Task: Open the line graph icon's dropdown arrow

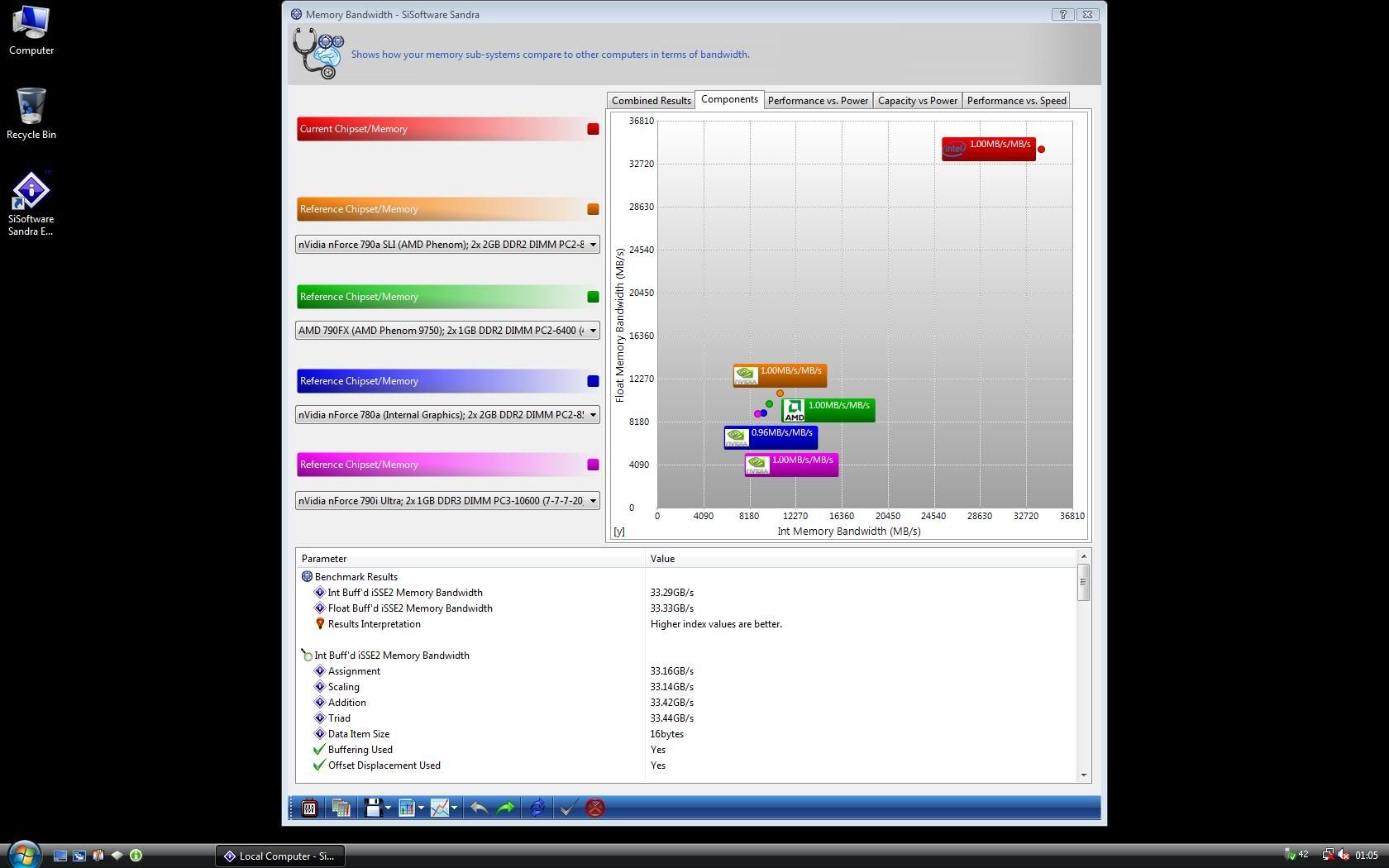Action: coord(454,808)
